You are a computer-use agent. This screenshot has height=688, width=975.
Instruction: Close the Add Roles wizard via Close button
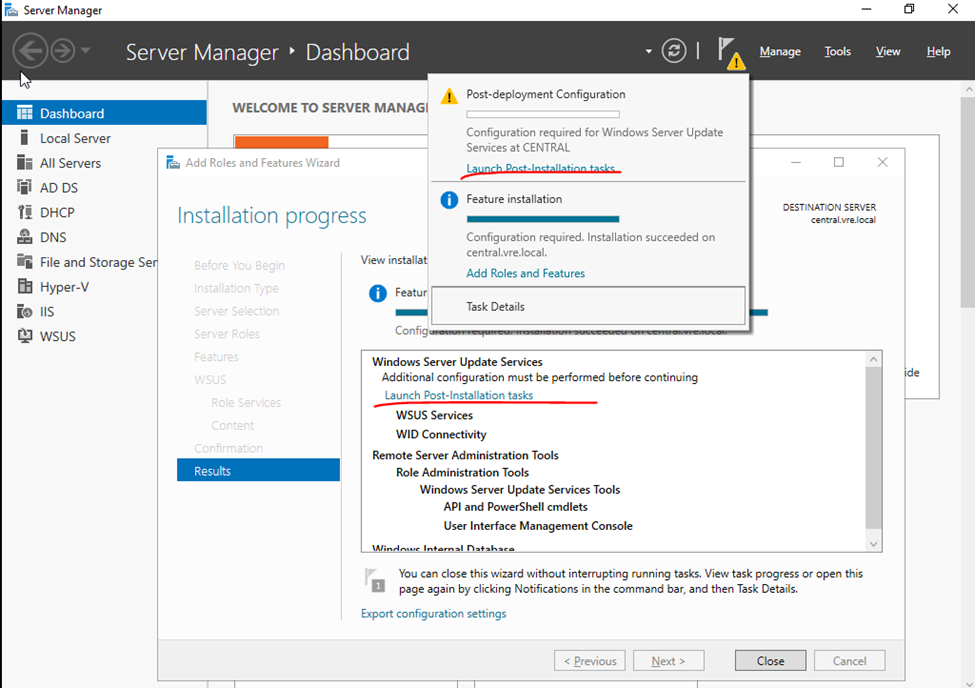pos(770,660)
